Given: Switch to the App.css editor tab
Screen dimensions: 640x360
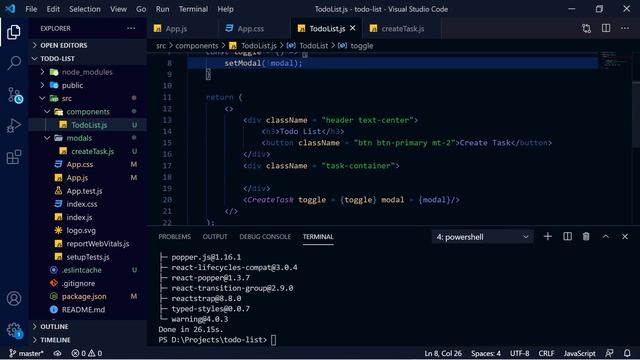Looking at the screenshot, I should click(x=250, y=29).
